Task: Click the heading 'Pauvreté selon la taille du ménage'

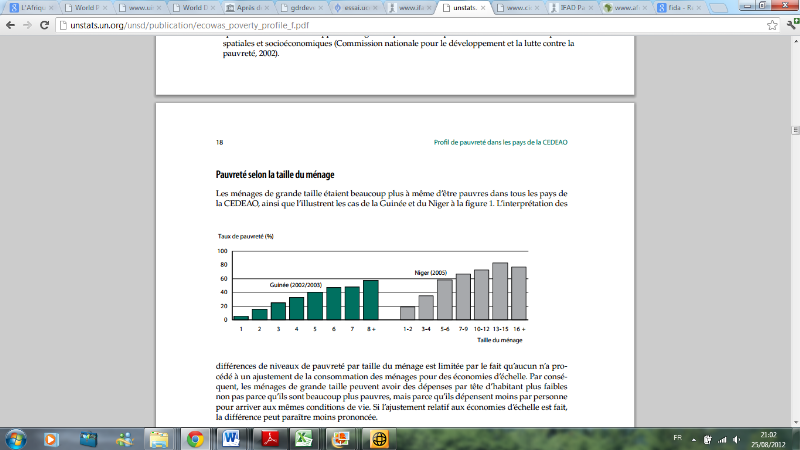Action: [x=275, y=174]
